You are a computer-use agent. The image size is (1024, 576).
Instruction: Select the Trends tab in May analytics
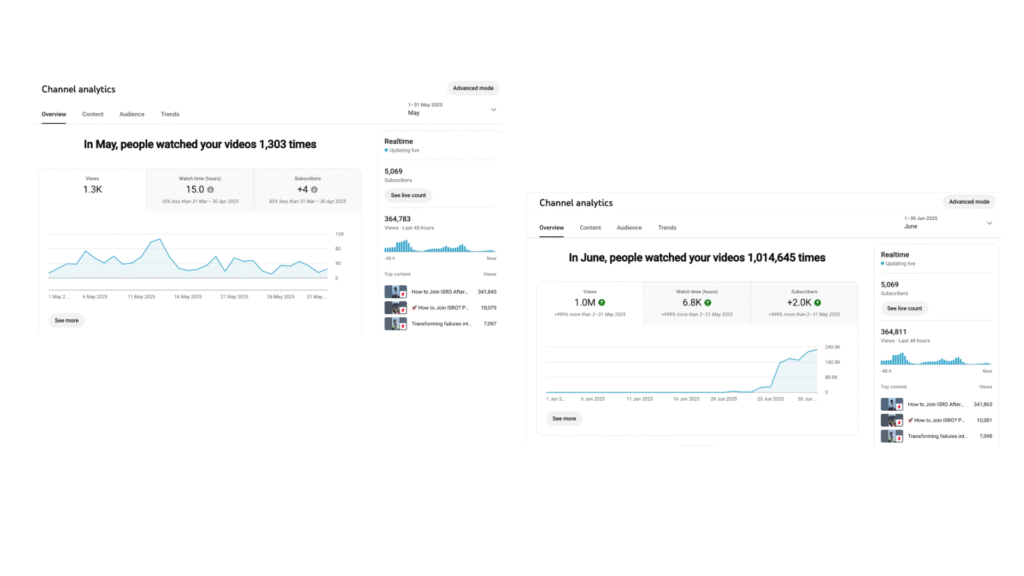point(170,114)
